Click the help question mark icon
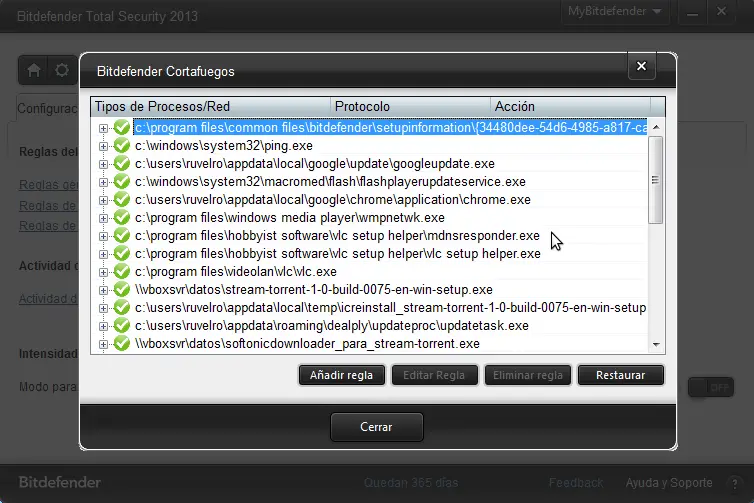Viewport: 754px width, 503px height. (x=734, y=483)
